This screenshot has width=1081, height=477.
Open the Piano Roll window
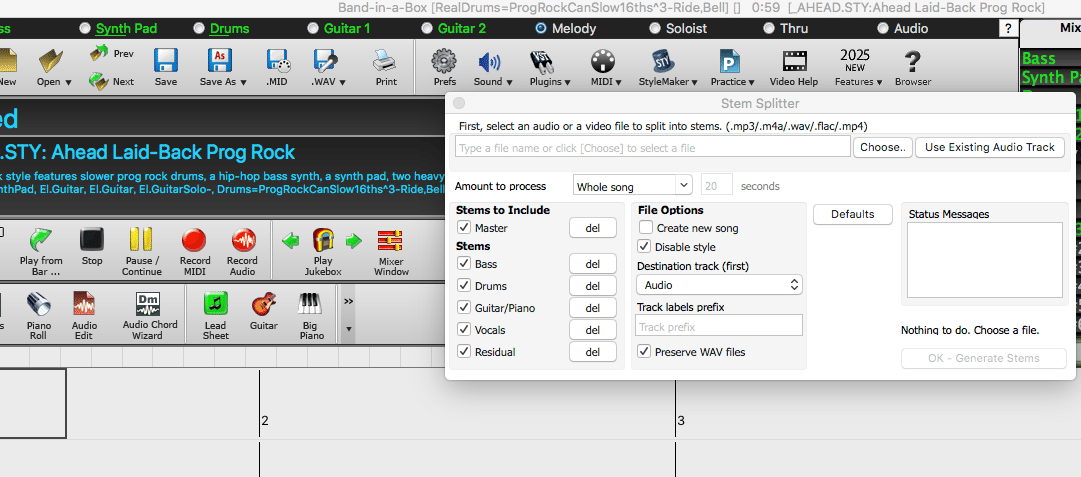(39, 316)
